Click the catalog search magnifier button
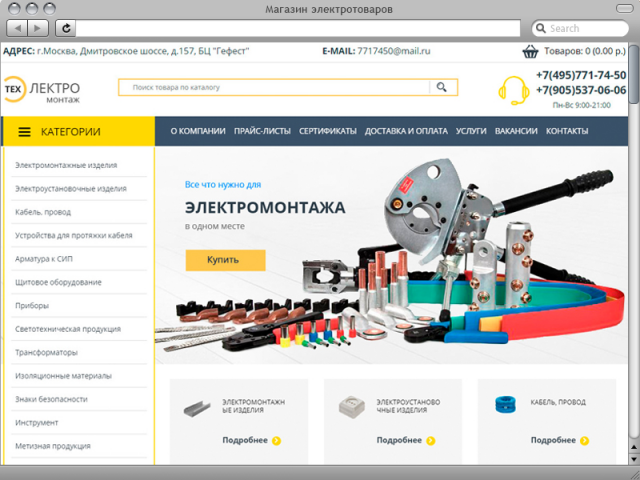This screenshot has height=480, width=640. [442, 87]
